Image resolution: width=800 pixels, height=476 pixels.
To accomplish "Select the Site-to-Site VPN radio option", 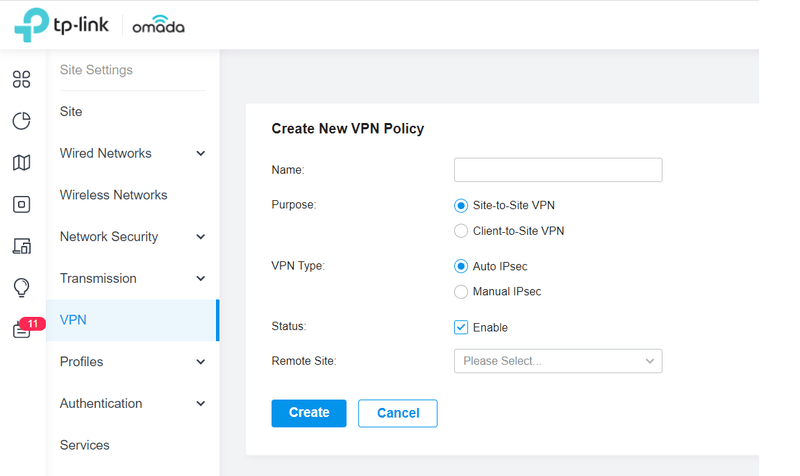I will pyautogui.click(x=461, y=206).
